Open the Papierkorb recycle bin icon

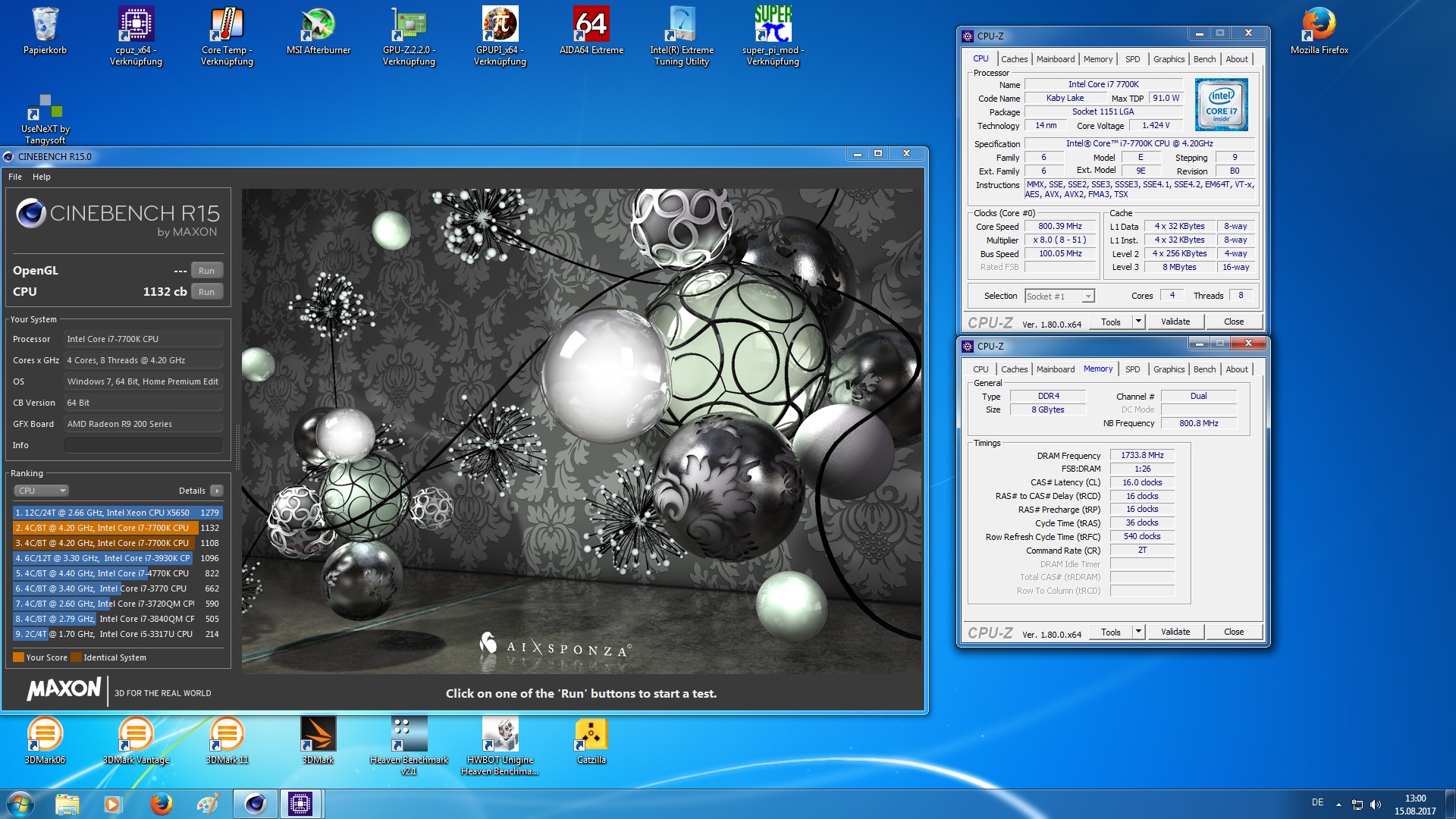[45, 30]
